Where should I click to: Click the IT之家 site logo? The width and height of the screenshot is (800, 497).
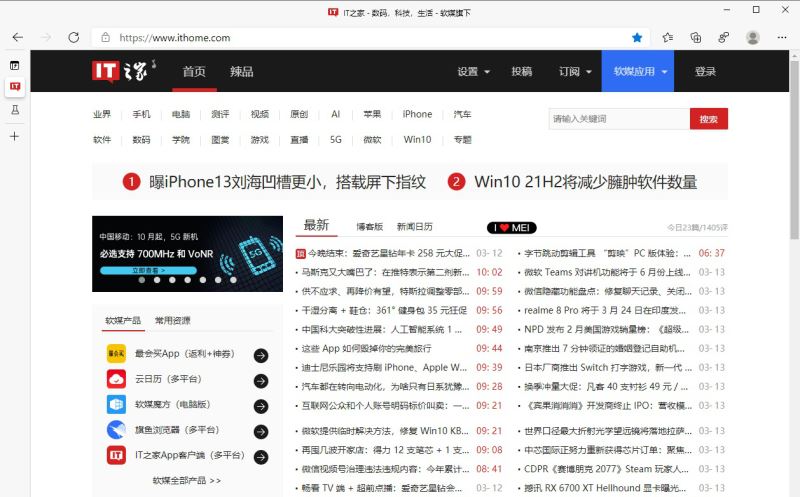pyautogui.click(x=124, y=71)
